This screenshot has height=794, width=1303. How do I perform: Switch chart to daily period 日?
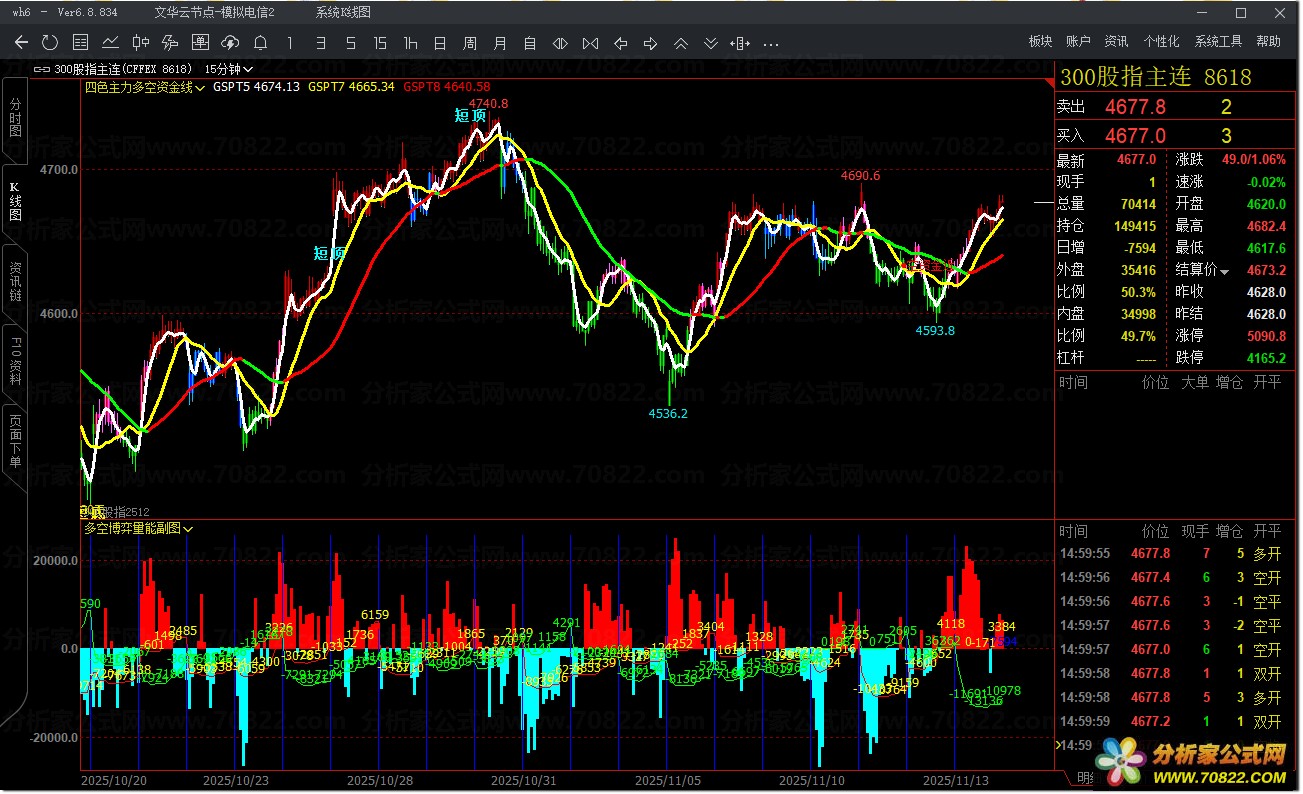point(440,43)
